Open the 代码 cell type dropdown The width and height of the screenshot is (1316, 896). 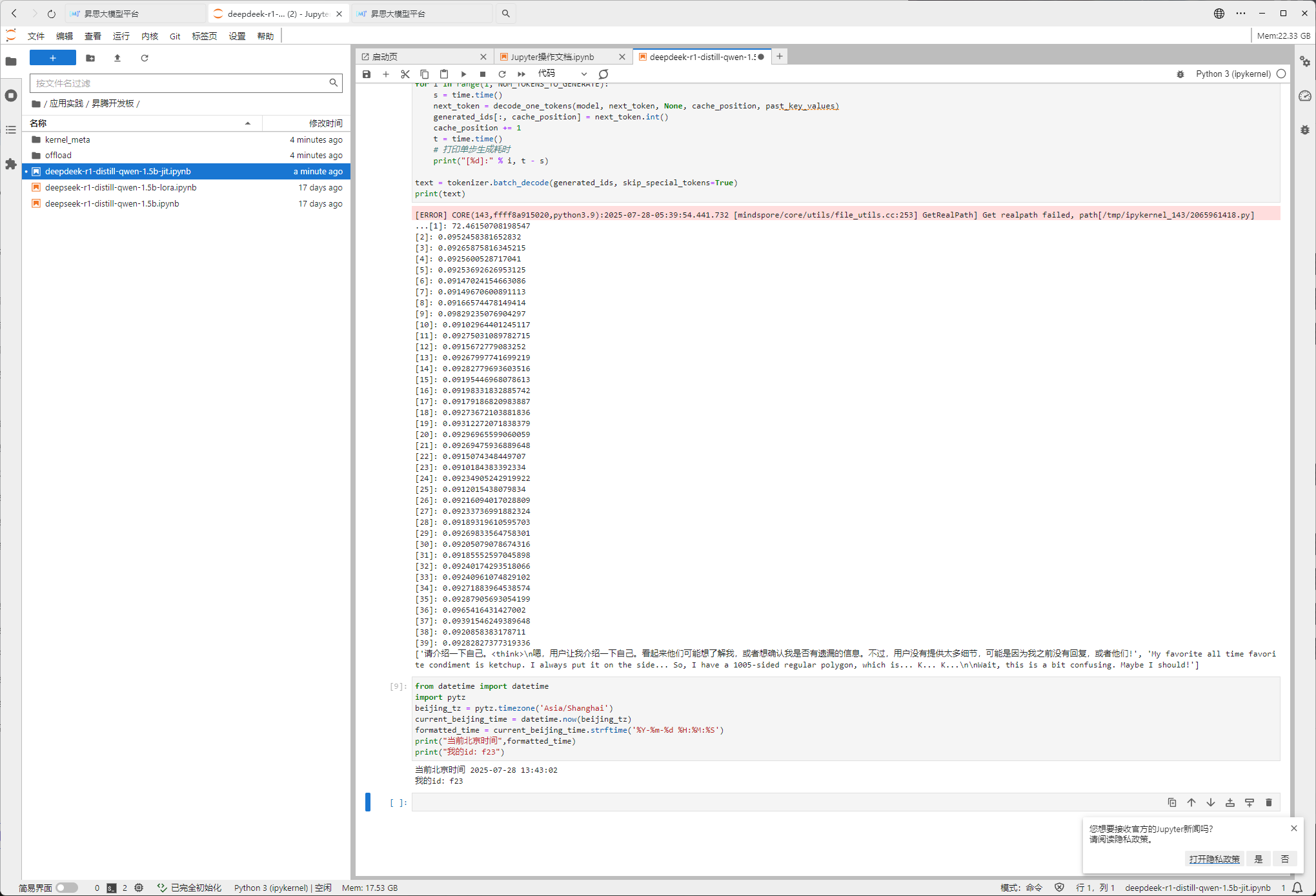(x=562, y=74)
